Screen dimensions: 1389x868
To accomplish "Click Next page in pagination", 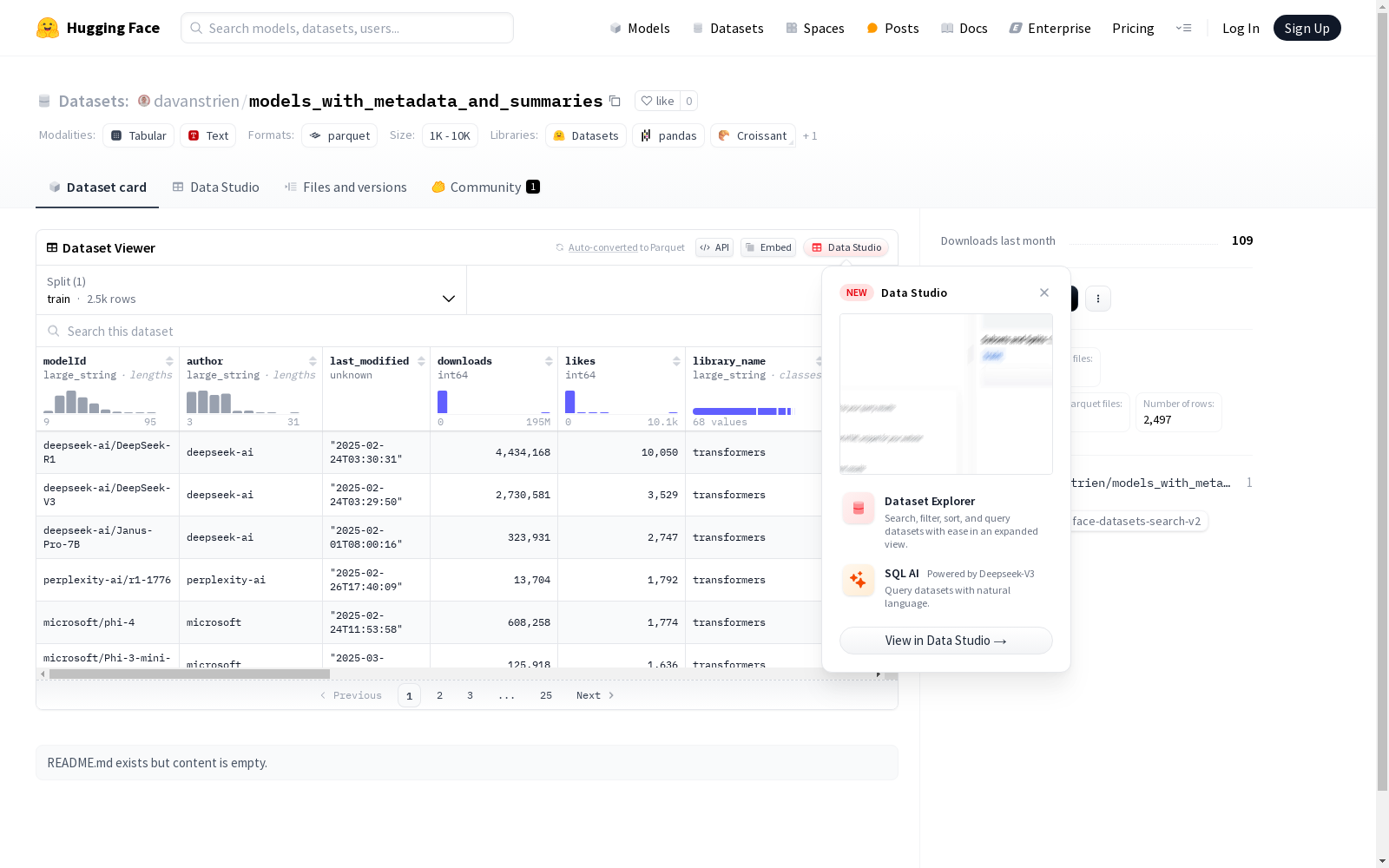I will pos(596,695).
